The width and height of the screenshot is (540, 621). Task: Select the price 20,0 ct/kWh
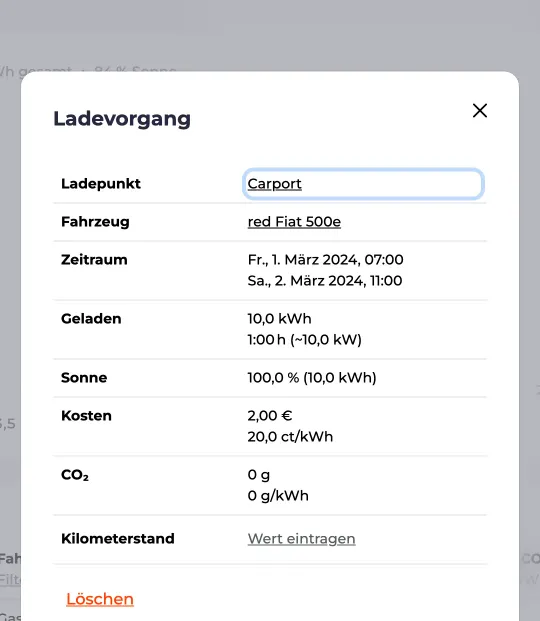pos(290,437)
